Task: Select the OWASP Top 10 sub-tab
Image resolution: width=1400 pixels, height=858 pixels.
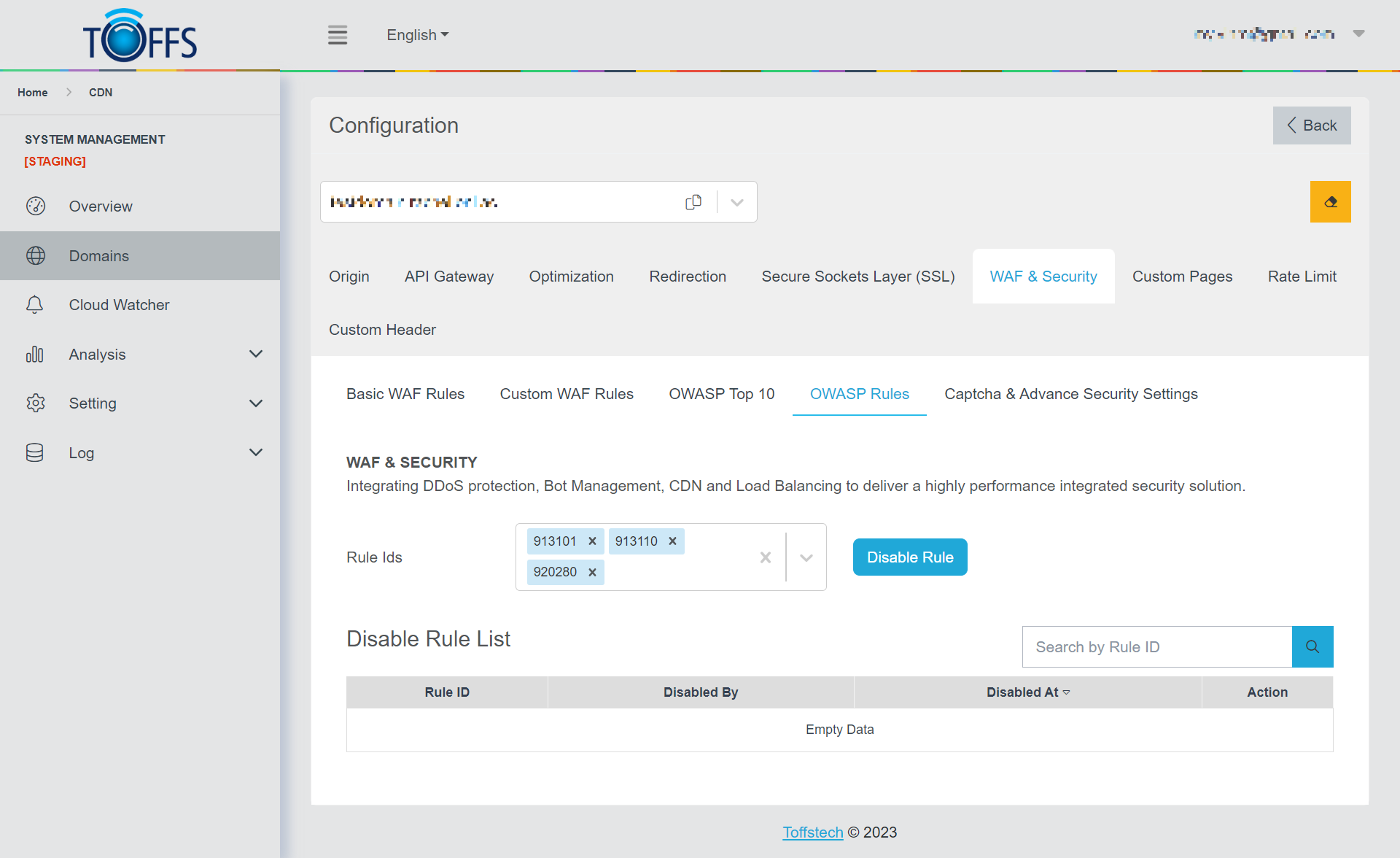Action: 721,394
